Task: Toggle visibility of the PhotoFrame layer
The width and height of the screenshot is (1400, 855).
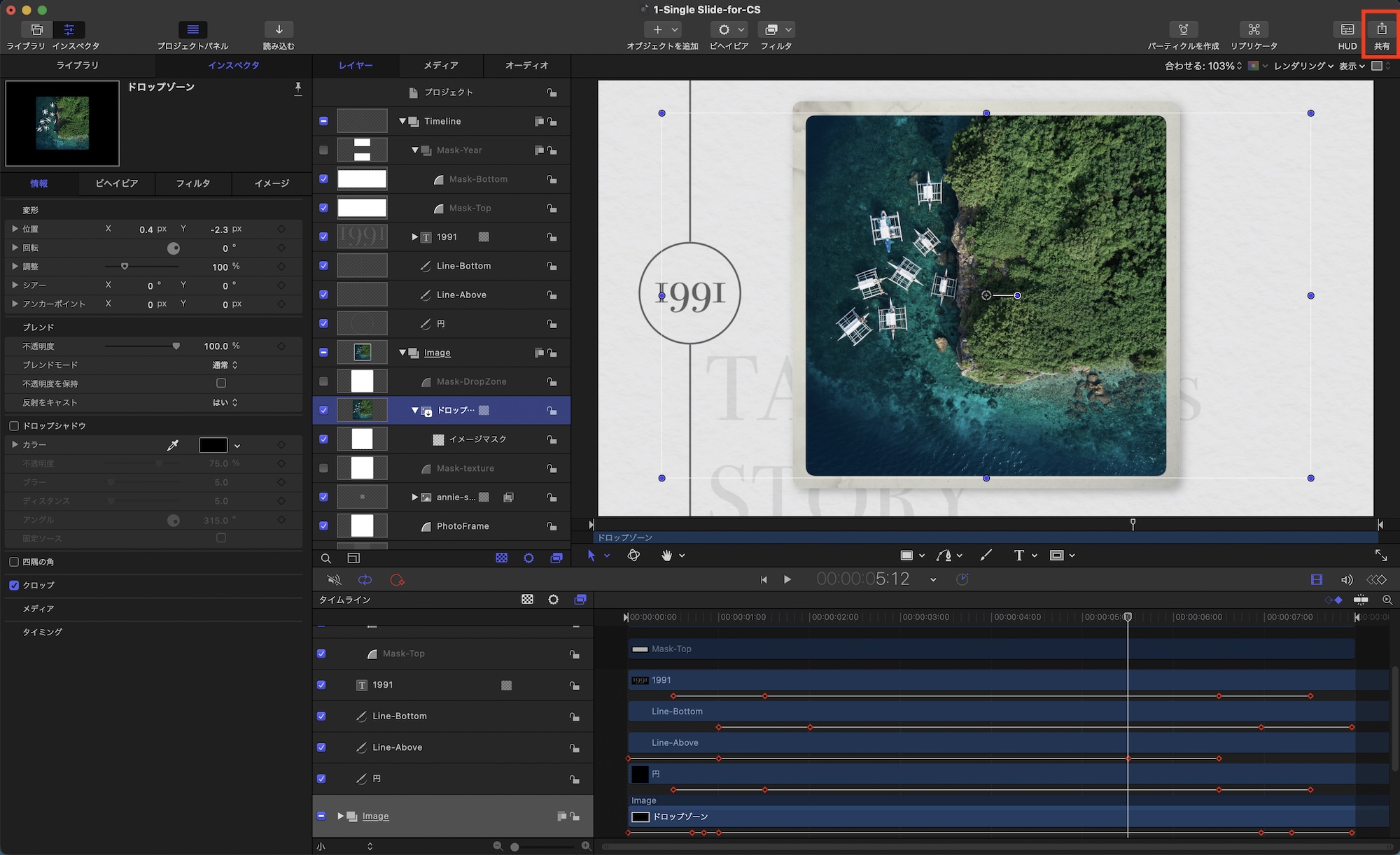Action: (x=323, y=526)
